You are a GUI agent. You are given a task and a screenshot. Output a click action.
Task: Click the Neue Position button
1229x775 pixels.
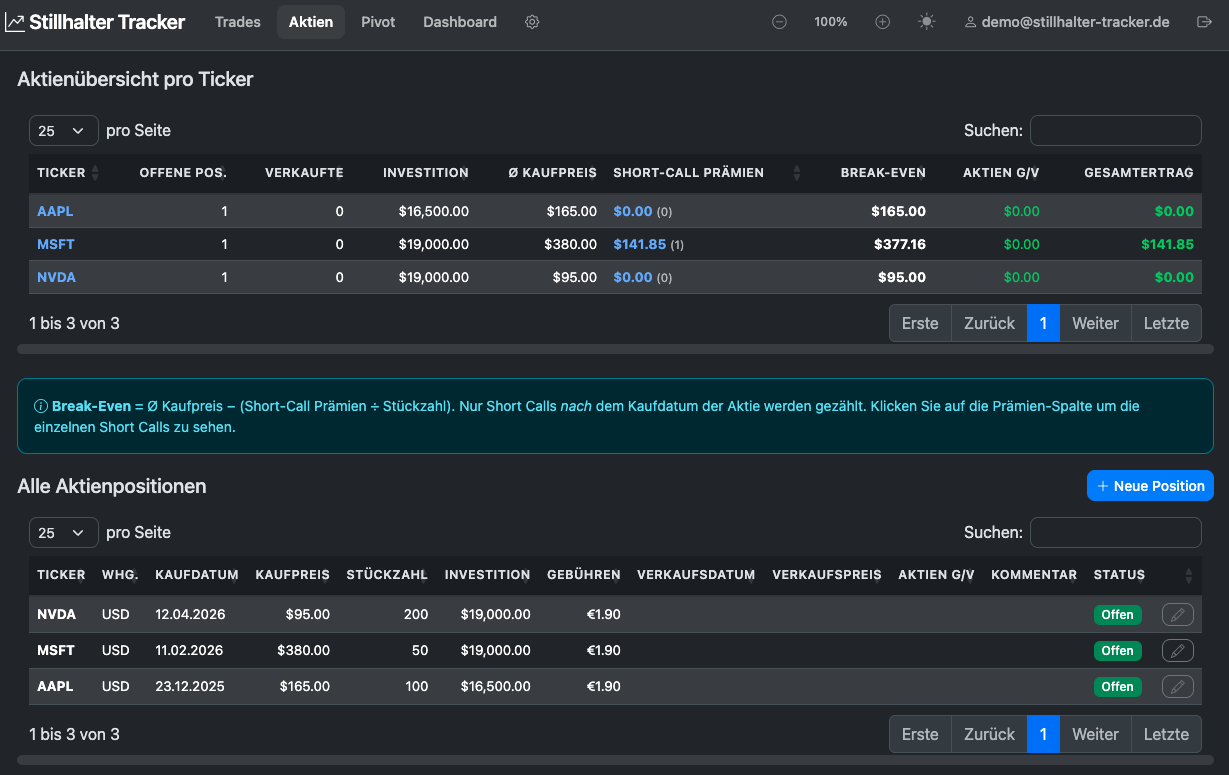click(x=1150, y=486)
